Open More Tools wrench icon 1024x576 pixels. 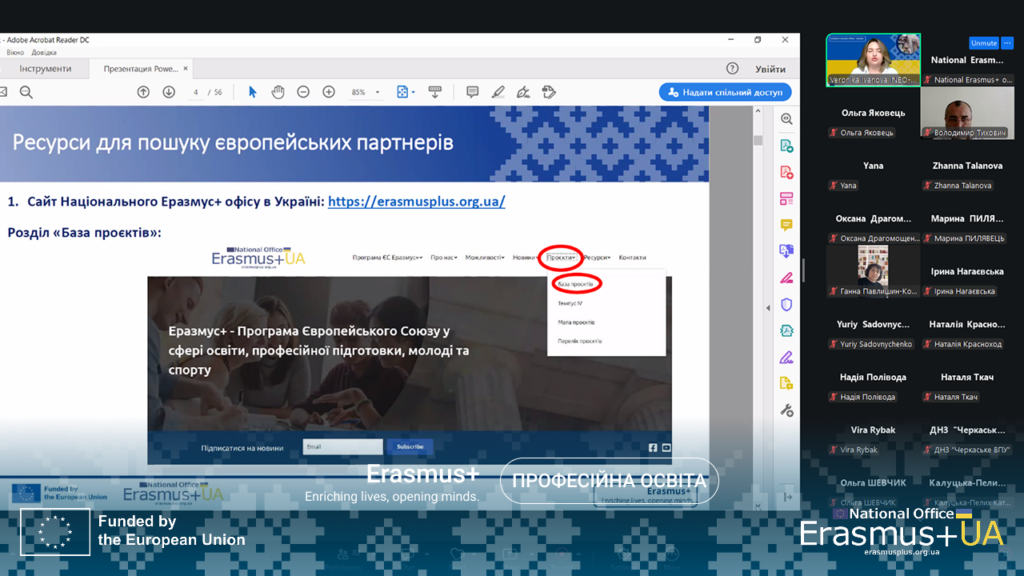pos(786,410)
